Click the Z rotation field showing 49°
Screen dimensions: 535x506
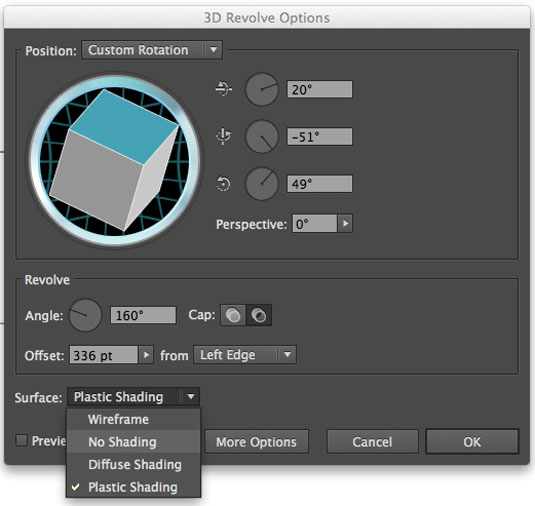(320, 184)
